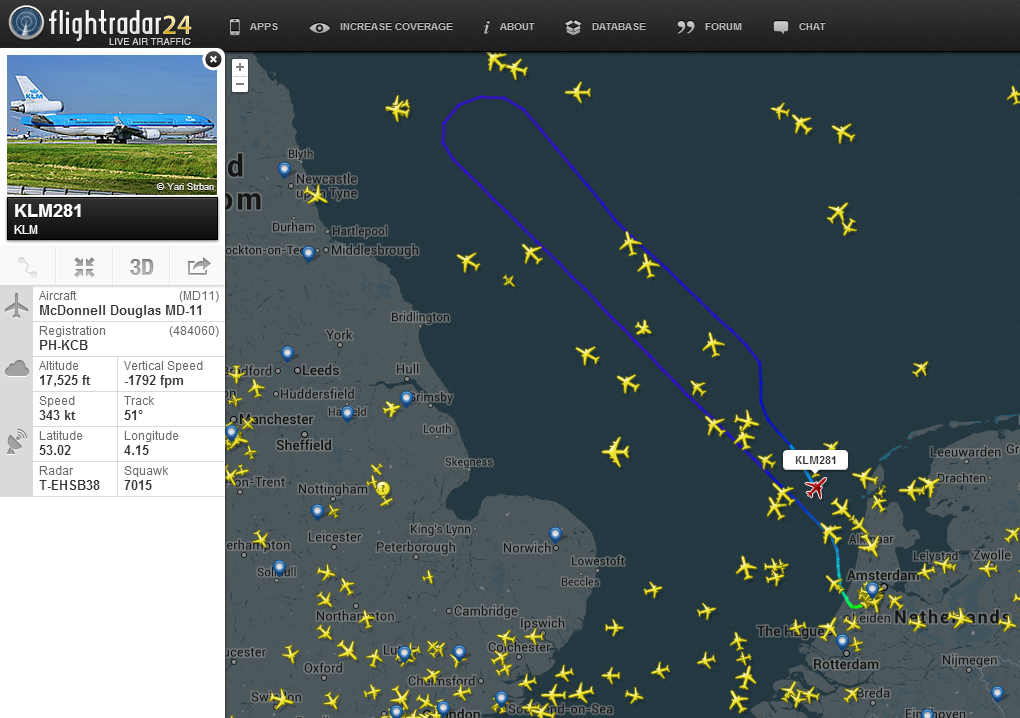Click the airport pin at Amsterdam

pos(872,589)
